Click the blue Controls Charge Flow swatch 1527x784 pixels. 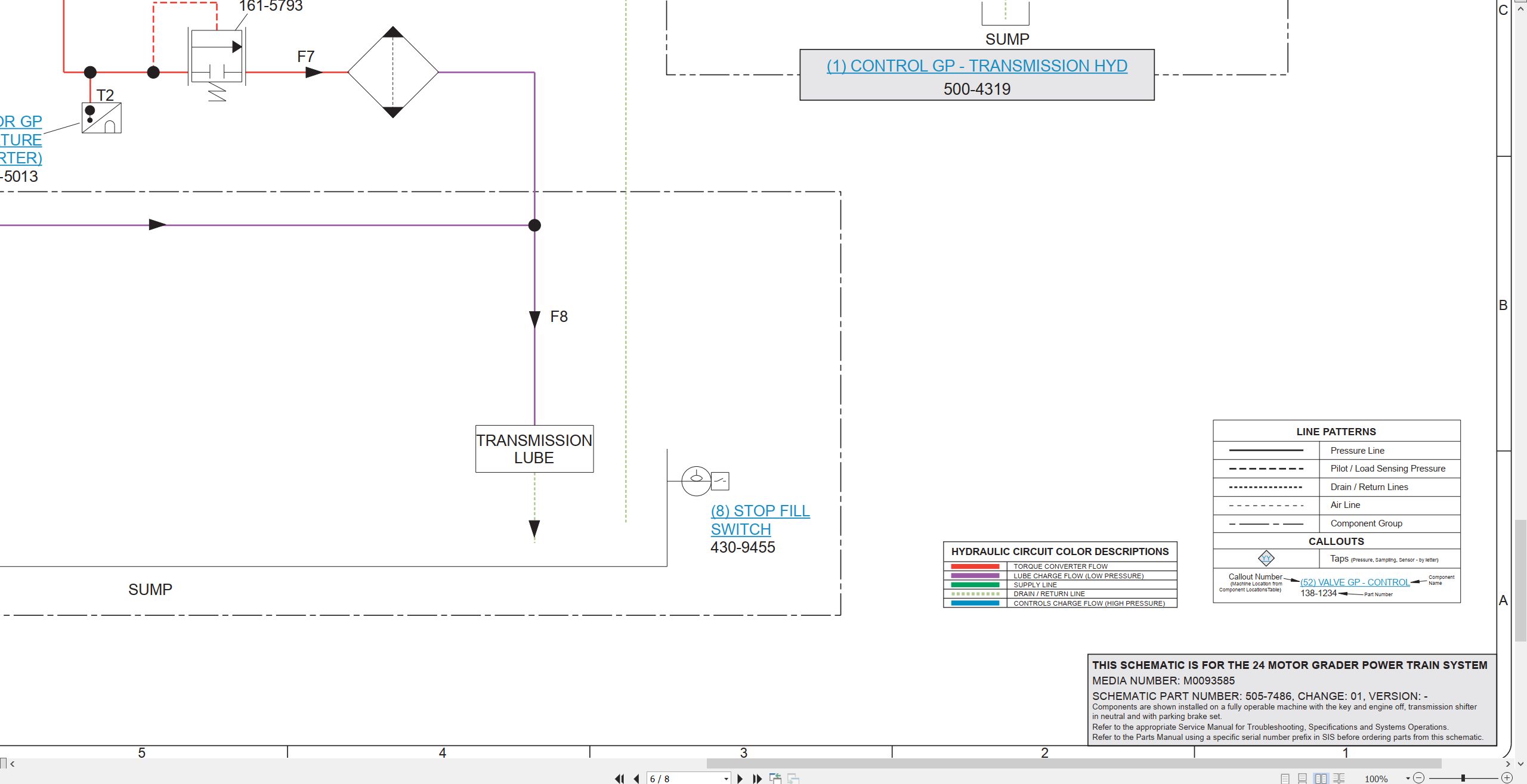(975, 603)
